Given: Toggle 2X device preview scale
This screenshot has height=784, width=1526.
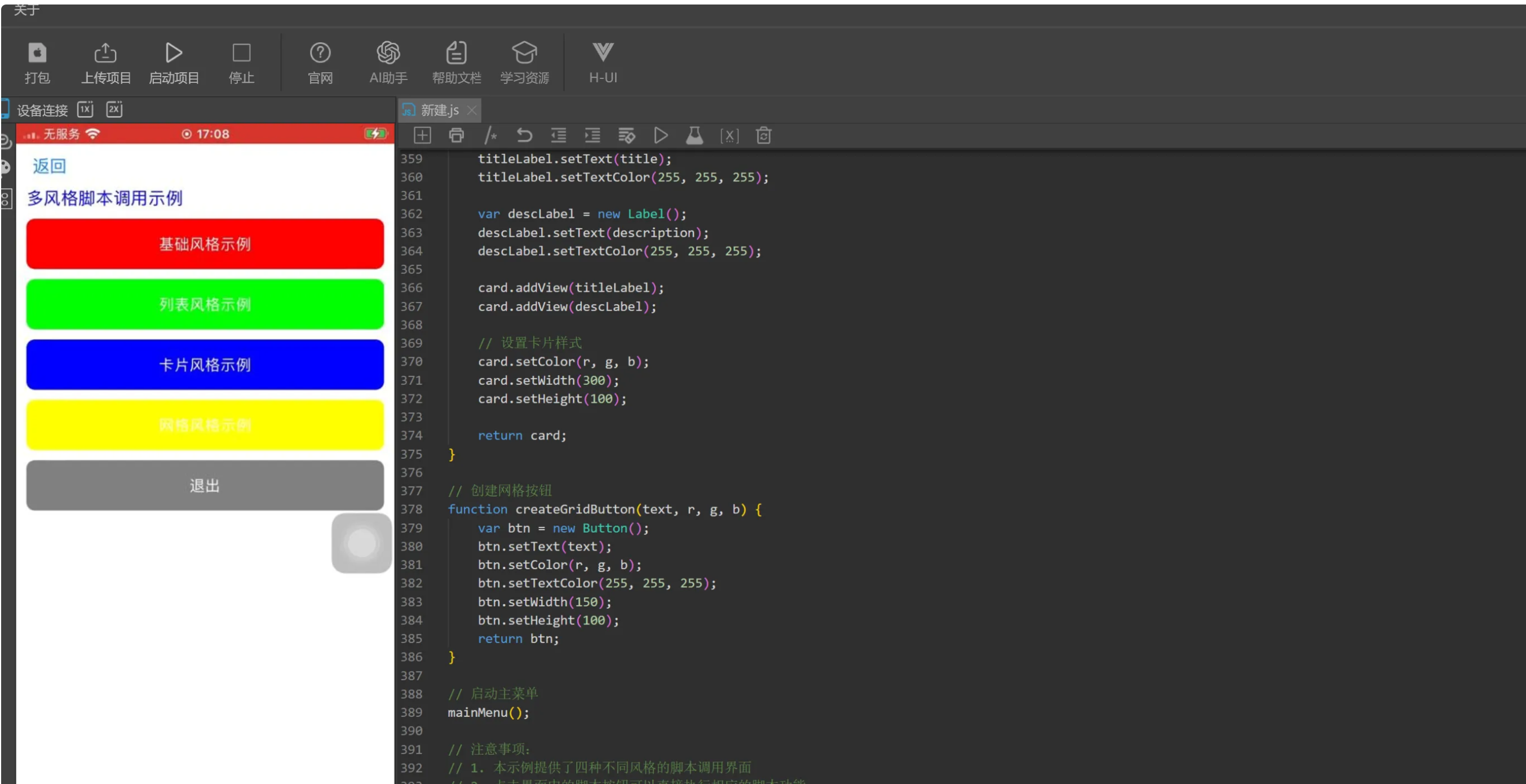Looking at the screenshot, I should click(114, 109).
